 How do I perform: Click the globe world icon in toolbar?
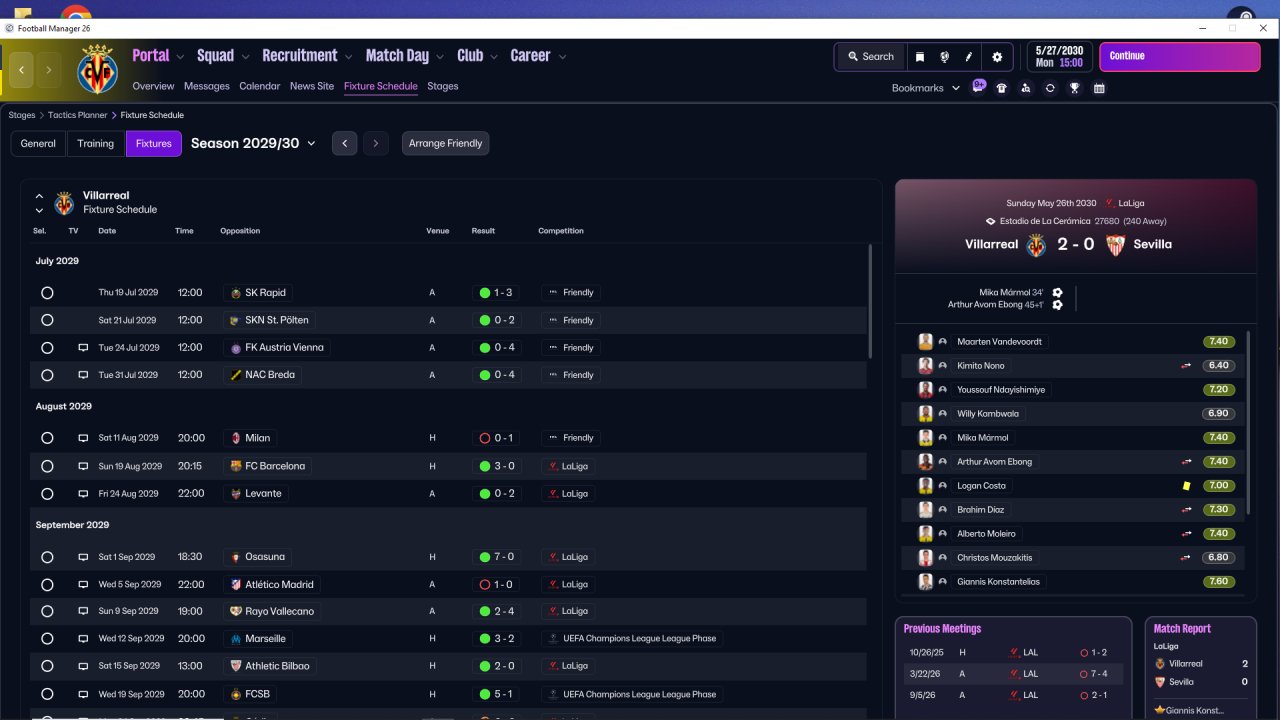tap(944, 57)
